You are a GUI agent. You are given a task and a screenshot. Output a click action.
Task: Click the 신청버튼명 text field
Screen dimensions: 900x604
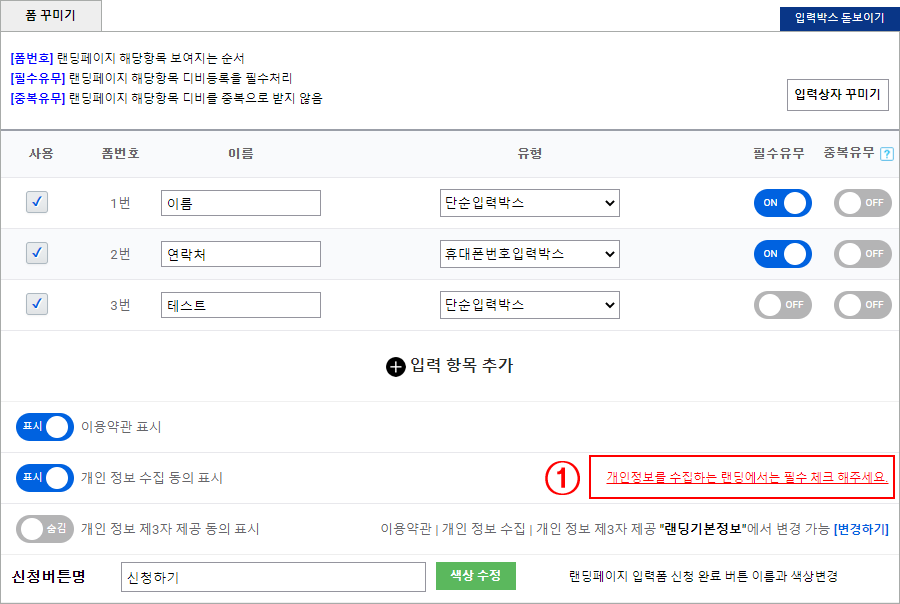[x=273, y=577]
